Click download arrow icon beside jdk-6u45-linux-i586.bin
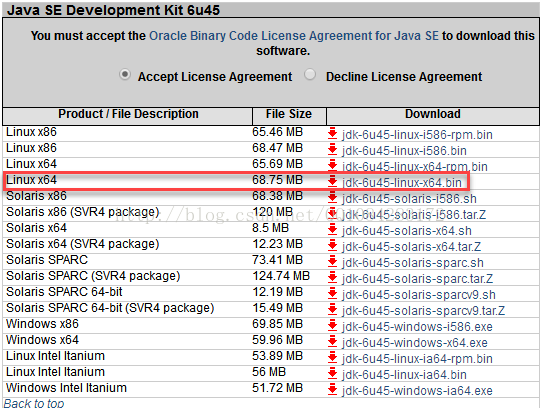Screen dimensions: 540x408 tap(332, 150)
